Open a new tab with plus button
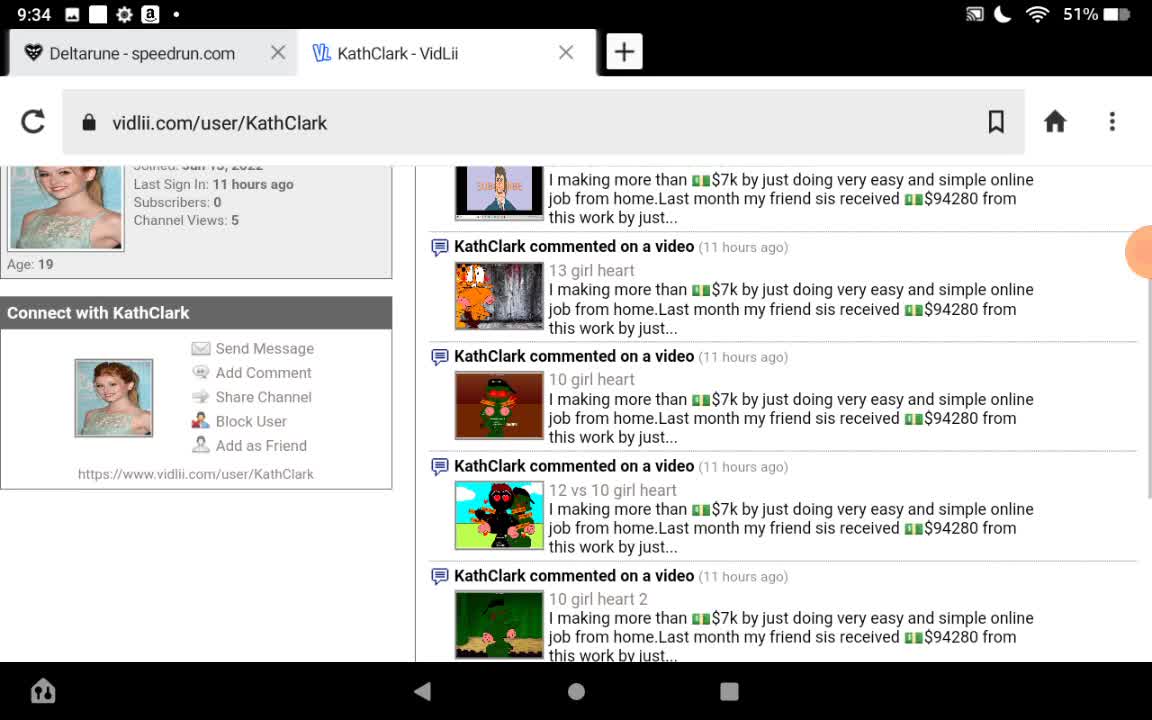1152x720 pixels. pos(624,51)
